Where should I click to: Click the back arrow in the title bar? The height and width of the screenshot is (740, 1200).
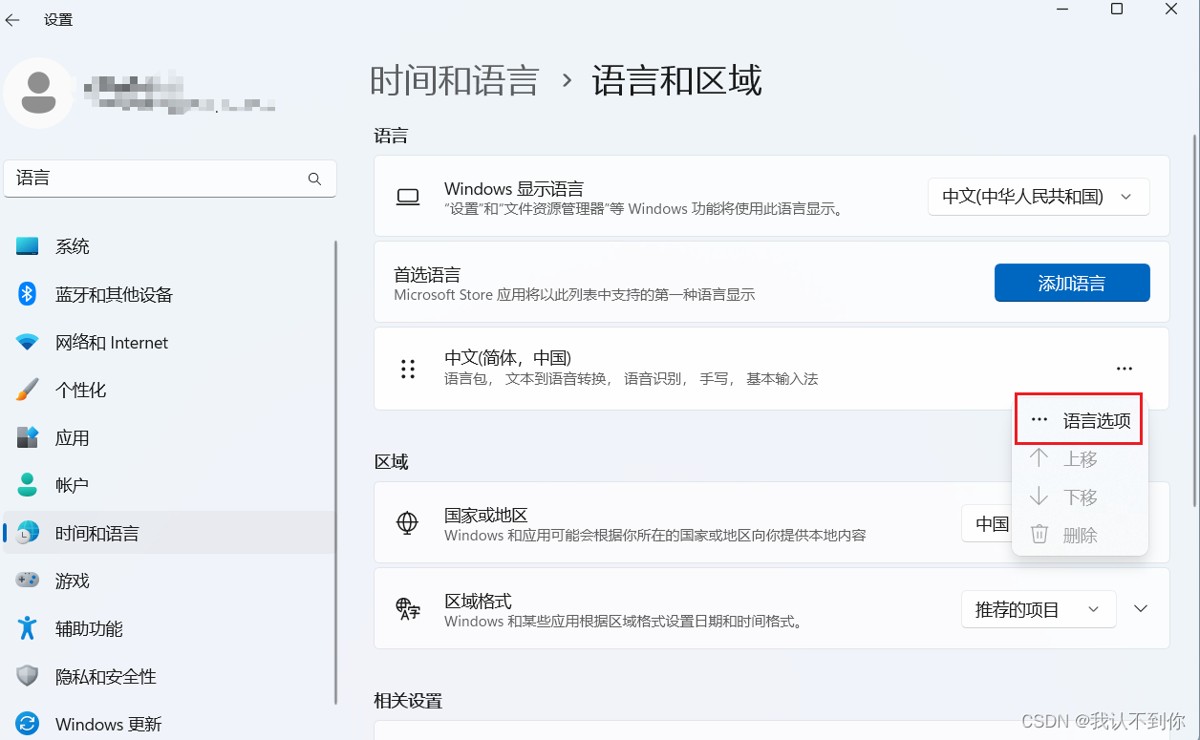point(13,19)
